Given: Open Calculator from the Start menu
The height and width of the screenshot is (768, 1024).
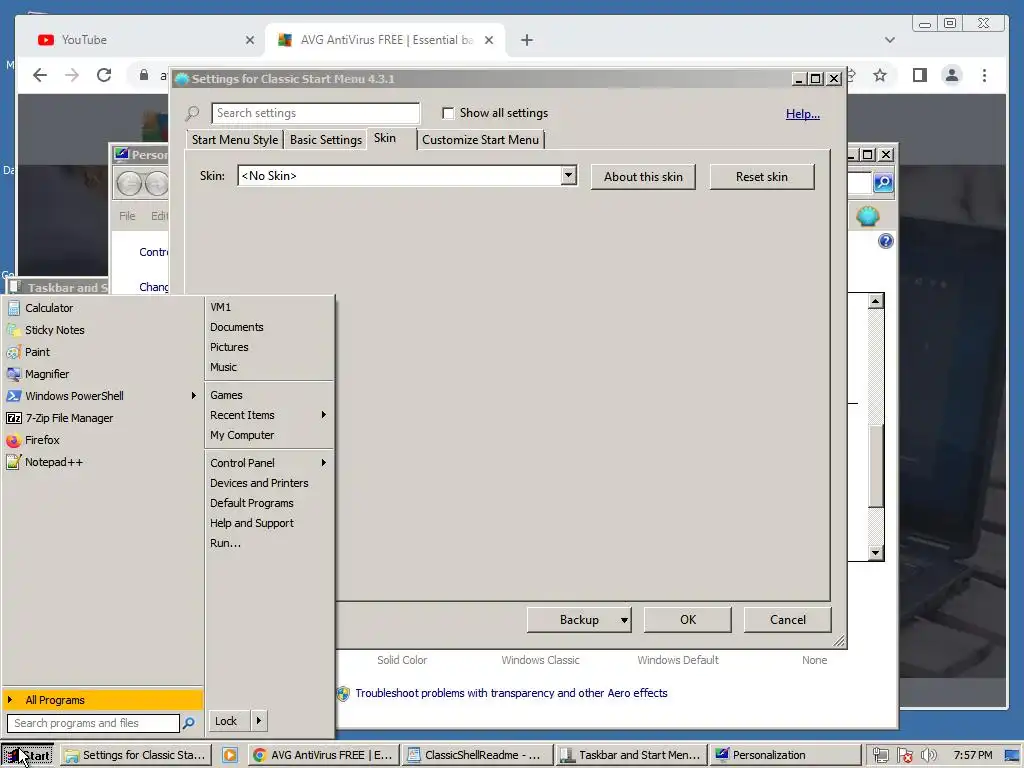Looking at the screenshot, I should pos(103,308).
